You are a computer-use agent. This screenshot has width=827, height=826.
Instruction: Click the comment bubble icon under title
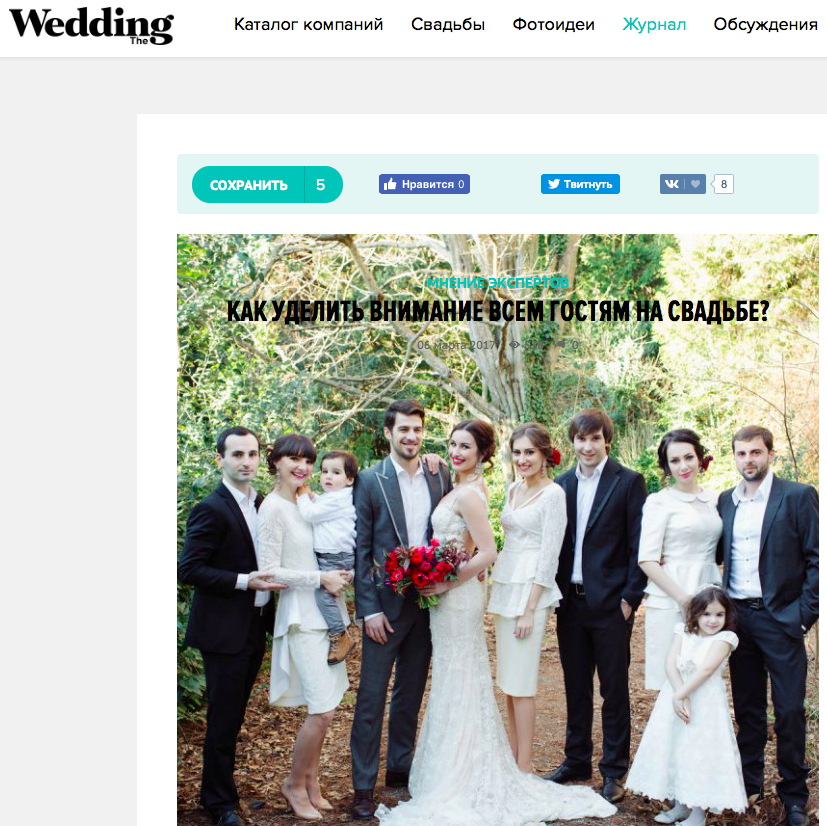pyautogui.click(x=562, y=344)
